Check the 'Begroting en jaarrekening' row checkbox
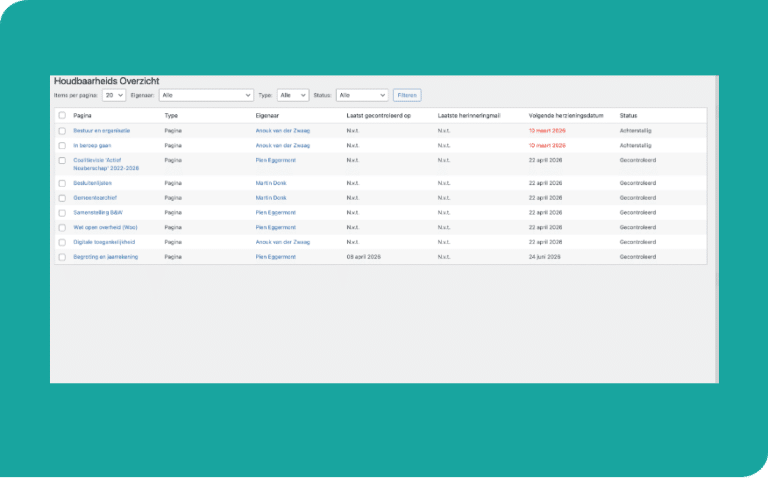 pyautogui.click(x=62, y=257)
